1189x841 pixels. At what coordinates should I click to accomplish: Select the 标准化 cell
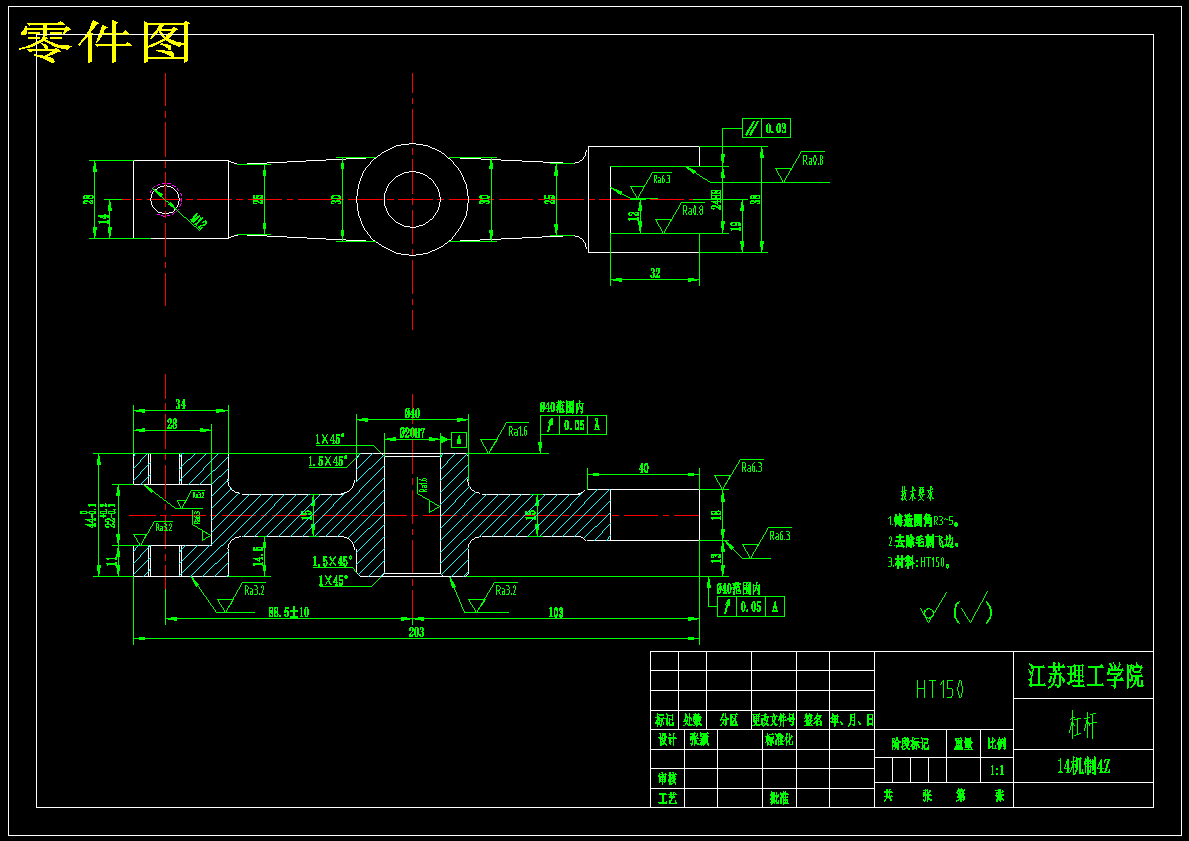(x=779, y=739)
